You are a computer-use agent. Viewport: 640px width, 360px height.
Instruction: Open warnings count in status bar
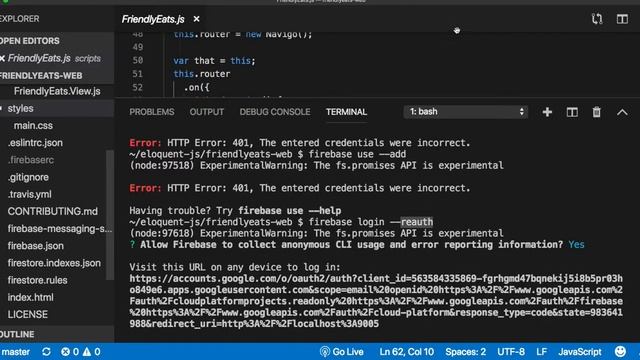(x=92, y=351)
